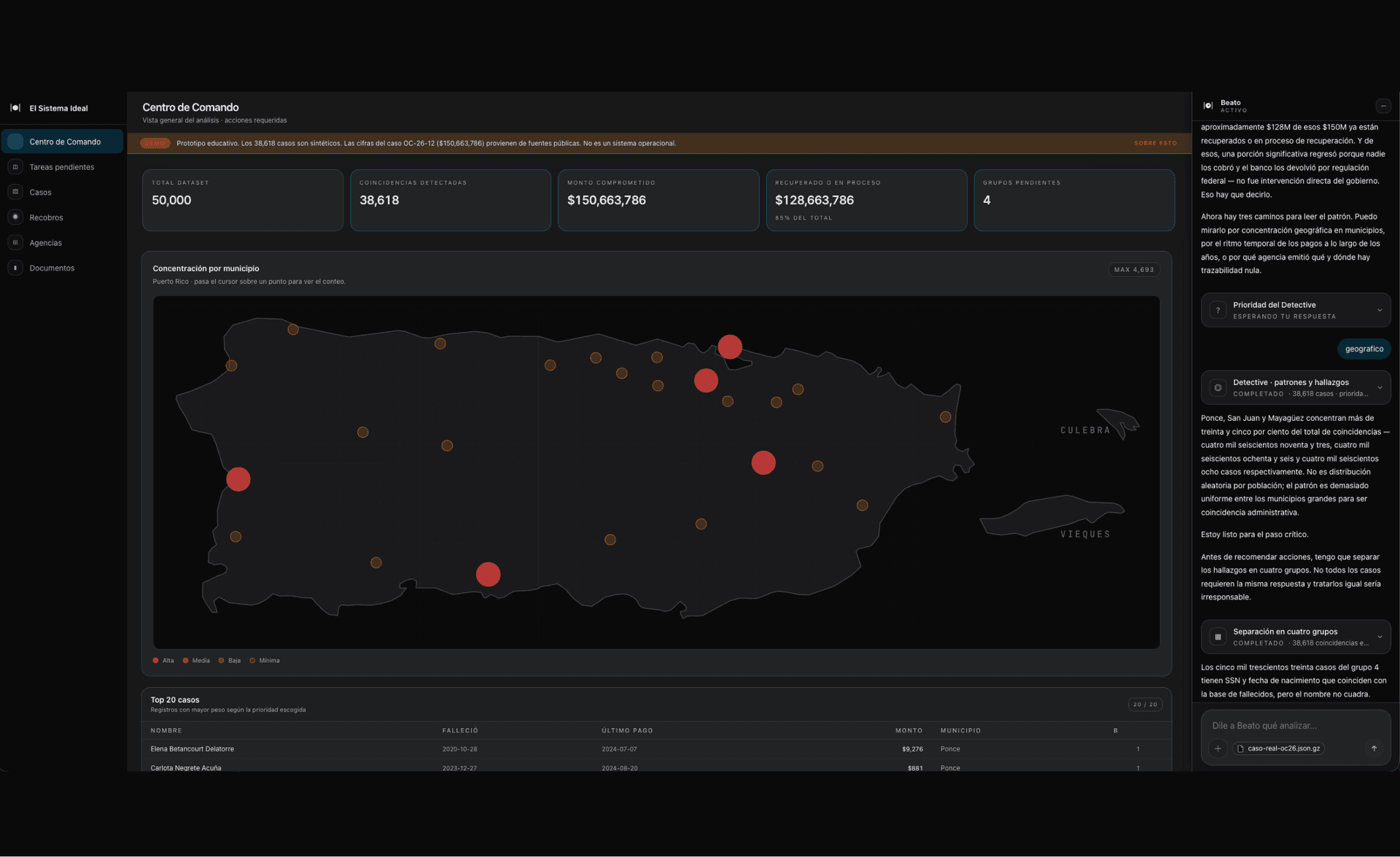This screenshot has width=1400, height=857.
Task: Open the Elena Betancourt Delatorre row
Action: point(656,749)
